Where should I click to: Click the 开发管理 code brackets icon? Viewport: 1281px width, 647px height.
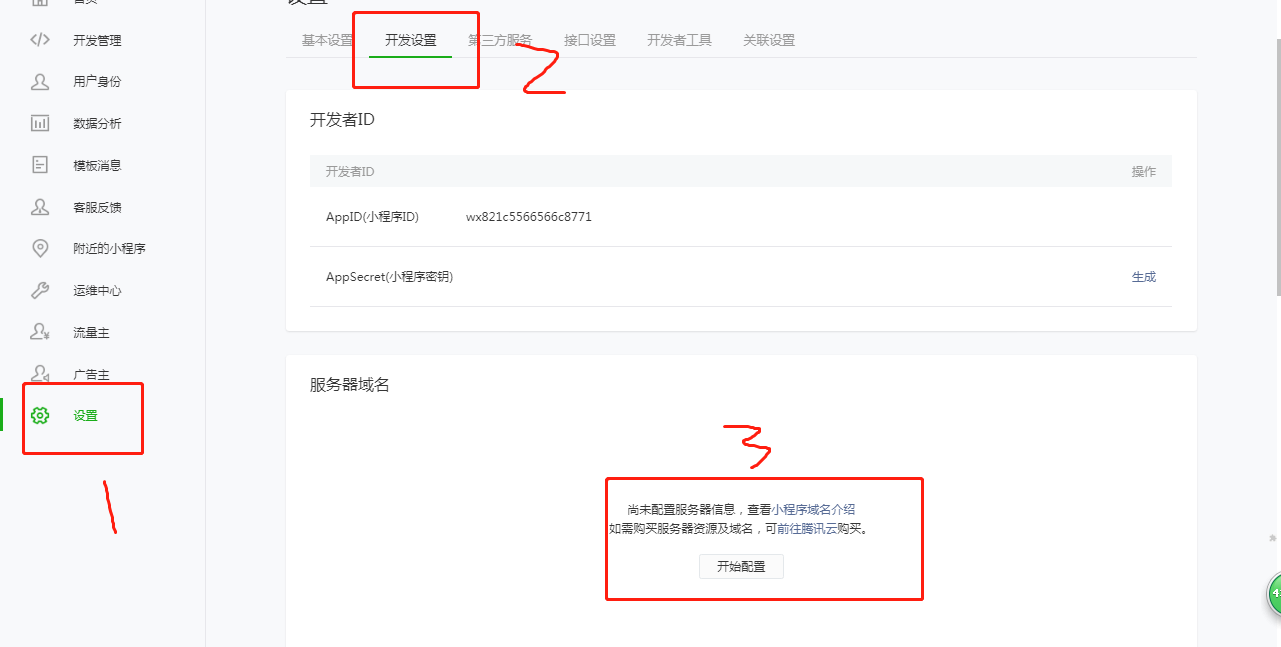tap(40, 40)
